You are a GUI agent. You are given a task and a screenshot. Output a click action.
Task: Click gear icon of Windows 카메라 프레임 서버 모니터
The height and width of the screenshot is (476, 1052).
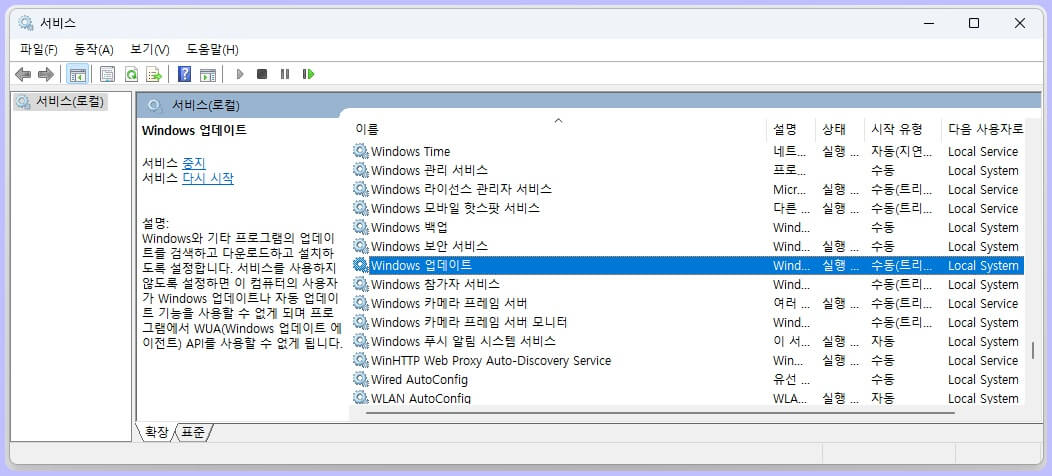pyautogui.click(x=361, y=322)
